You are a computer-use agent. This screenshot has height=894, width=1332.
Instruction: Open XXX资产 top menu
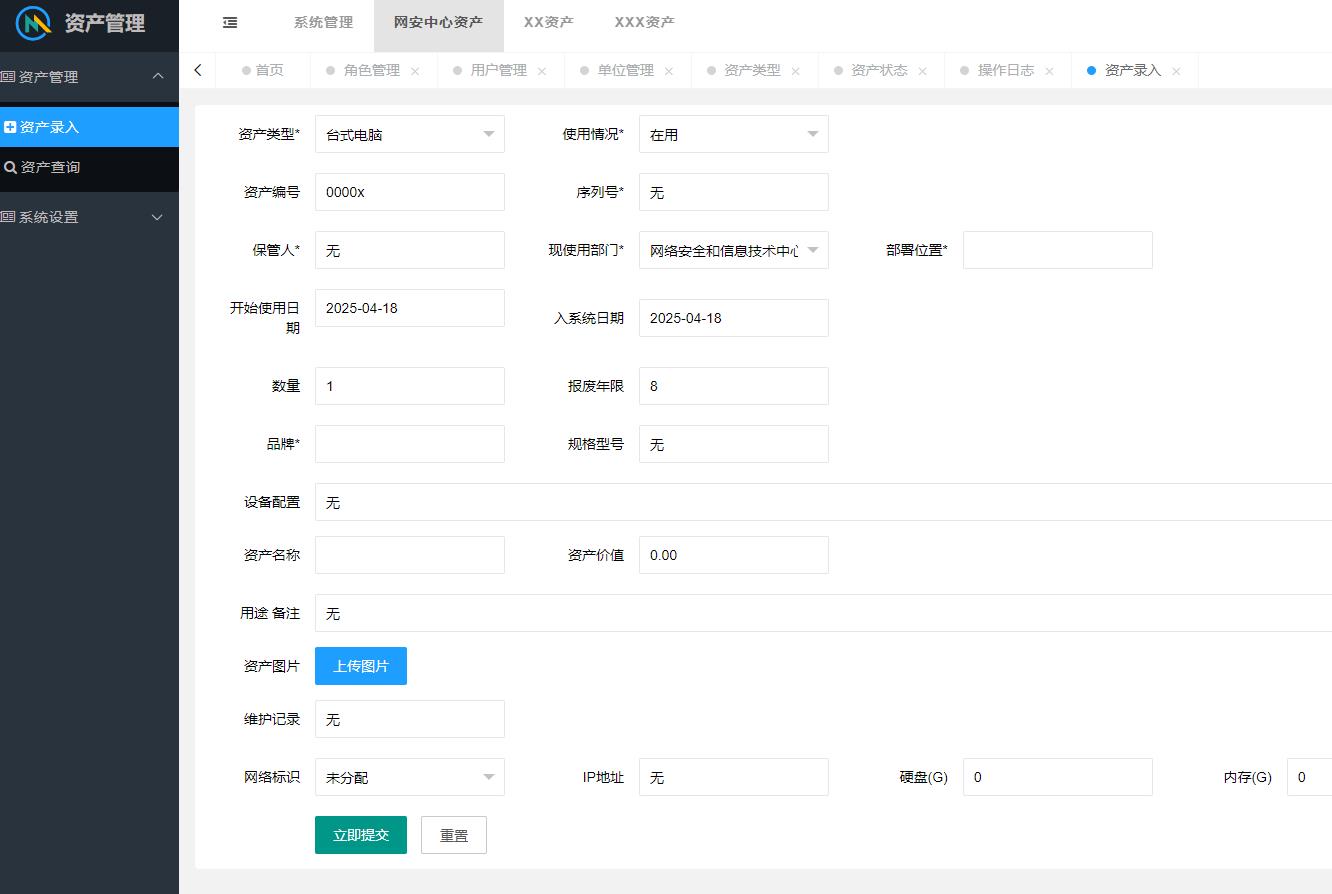point(644,22)
